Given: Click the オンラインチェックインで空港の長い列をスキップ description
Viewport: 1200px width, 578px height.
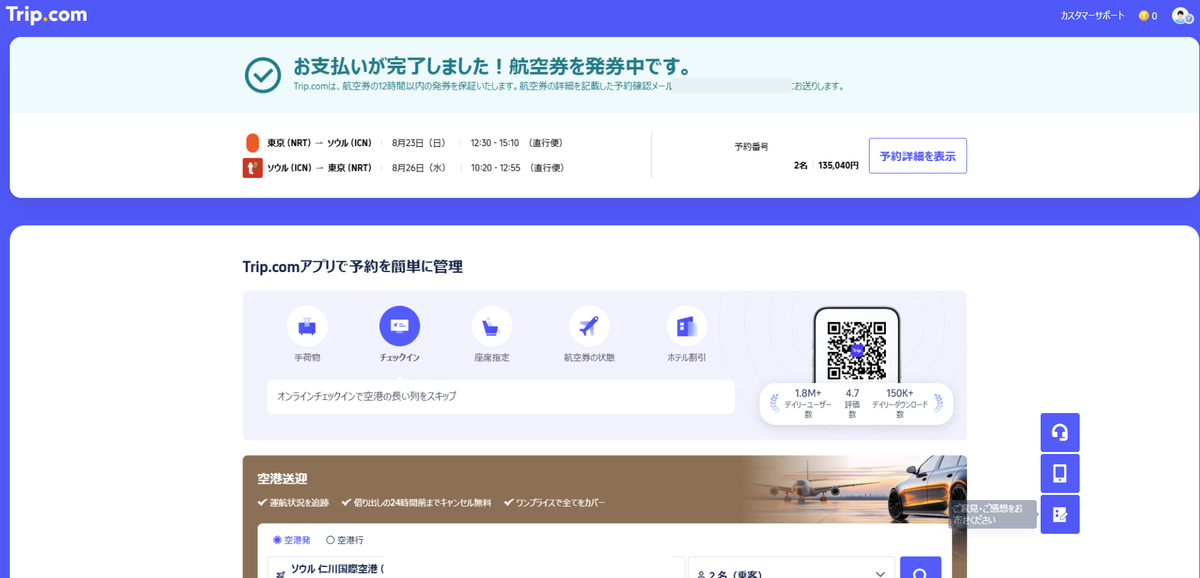Looking at the screenshot, I should (366, 396).
